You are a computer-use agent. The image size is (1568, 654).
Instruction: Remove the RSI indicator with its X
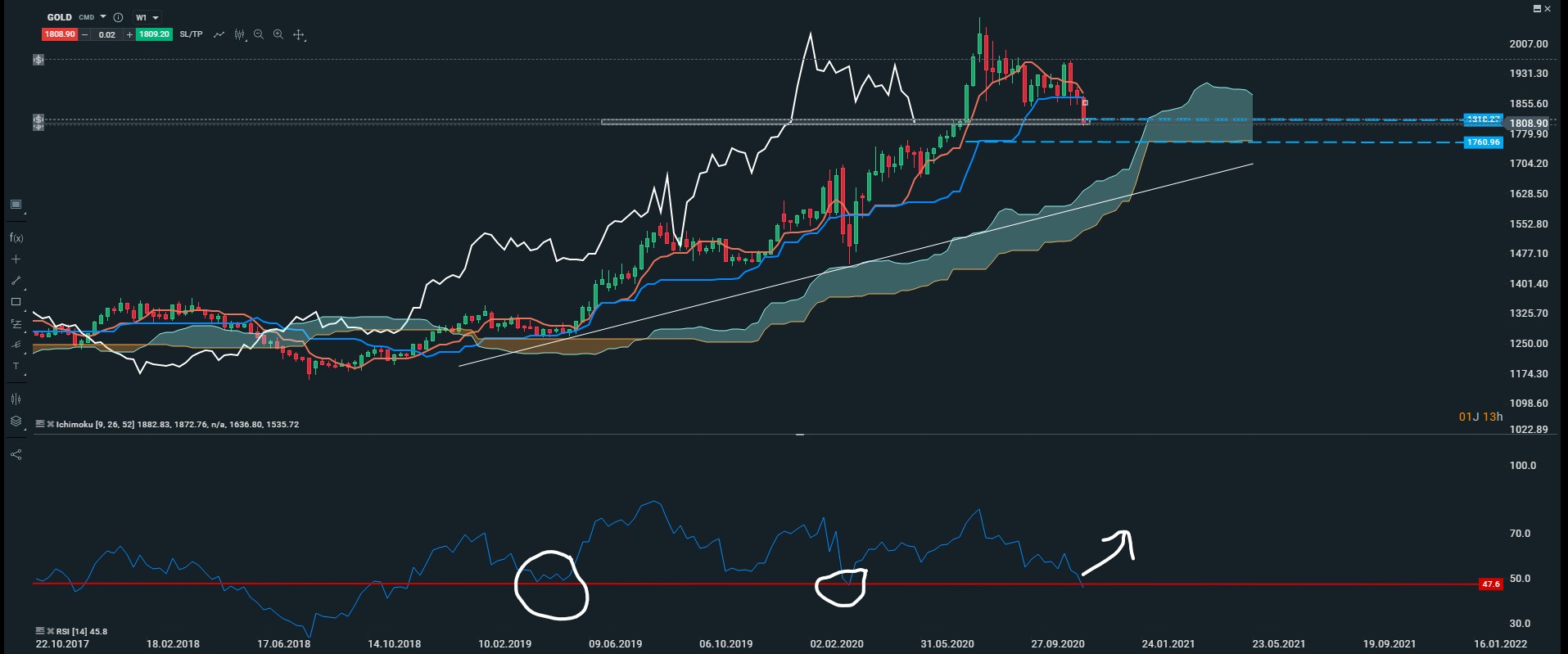[50, 631]
